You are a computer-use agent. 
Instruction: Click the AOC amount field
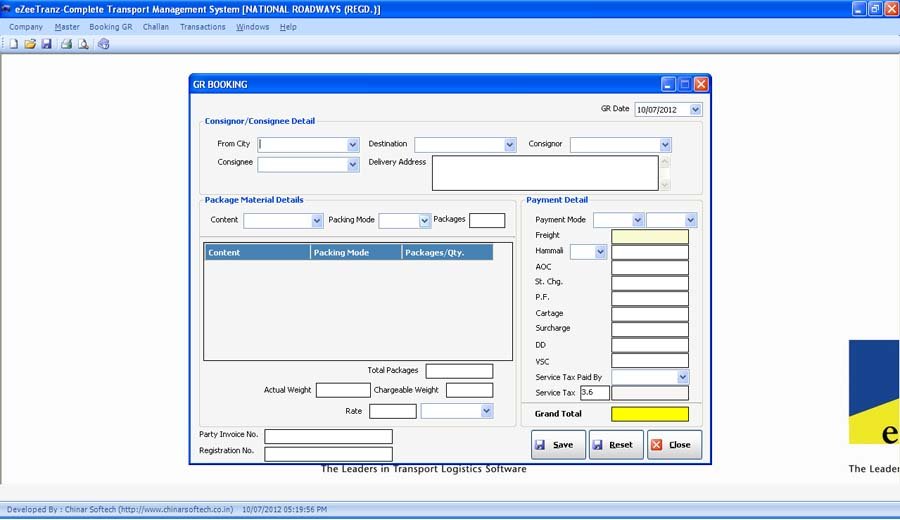tap(650, 267)
